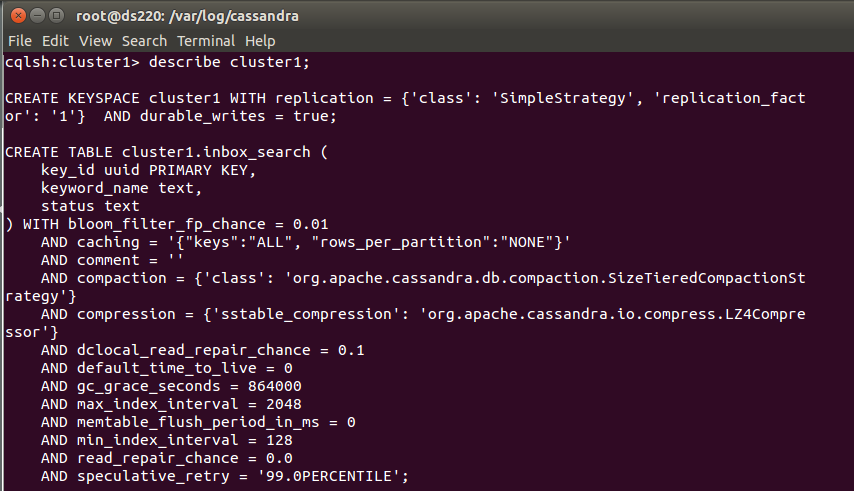This screenshot has width=854, height=491.
Task: Click on 'LZ4Compre' compression class text
Action: click(765, 314)
